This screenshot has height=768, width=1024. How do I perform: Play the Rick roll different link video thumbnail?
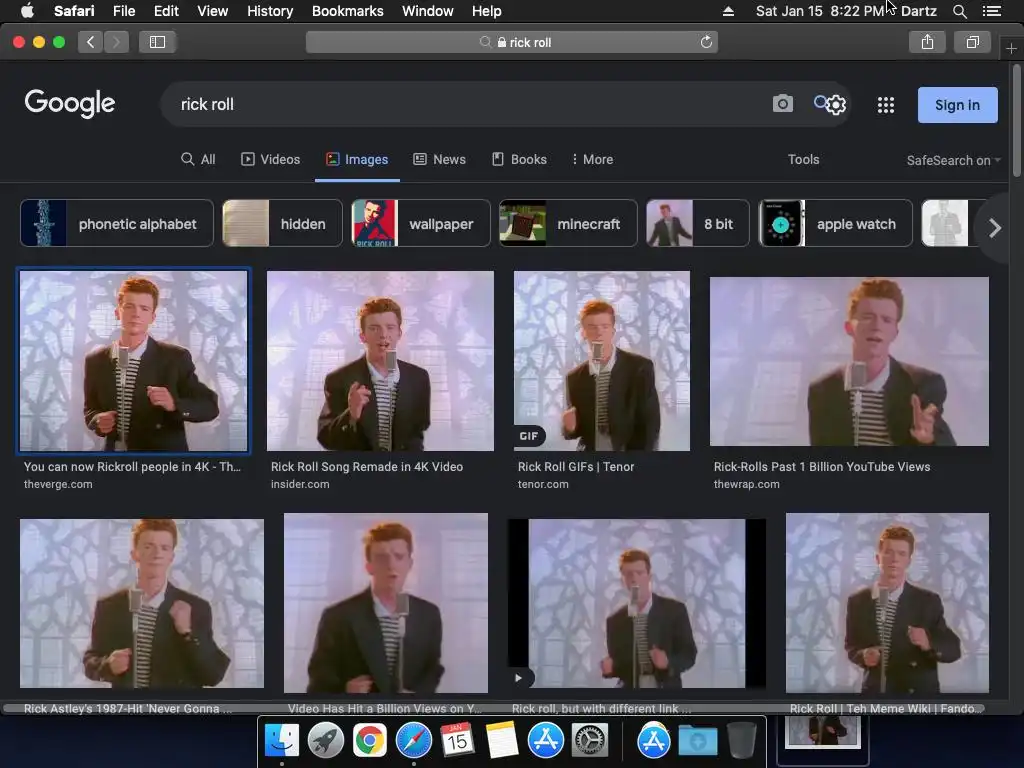pos(637,603)
